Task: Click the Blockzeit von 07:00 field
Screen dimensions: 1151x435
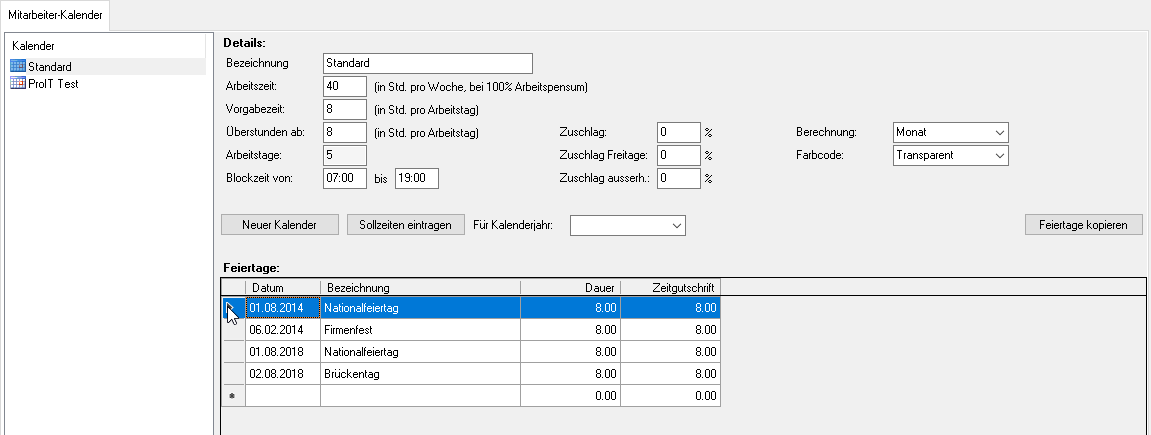Action: (x=345, y=178)
